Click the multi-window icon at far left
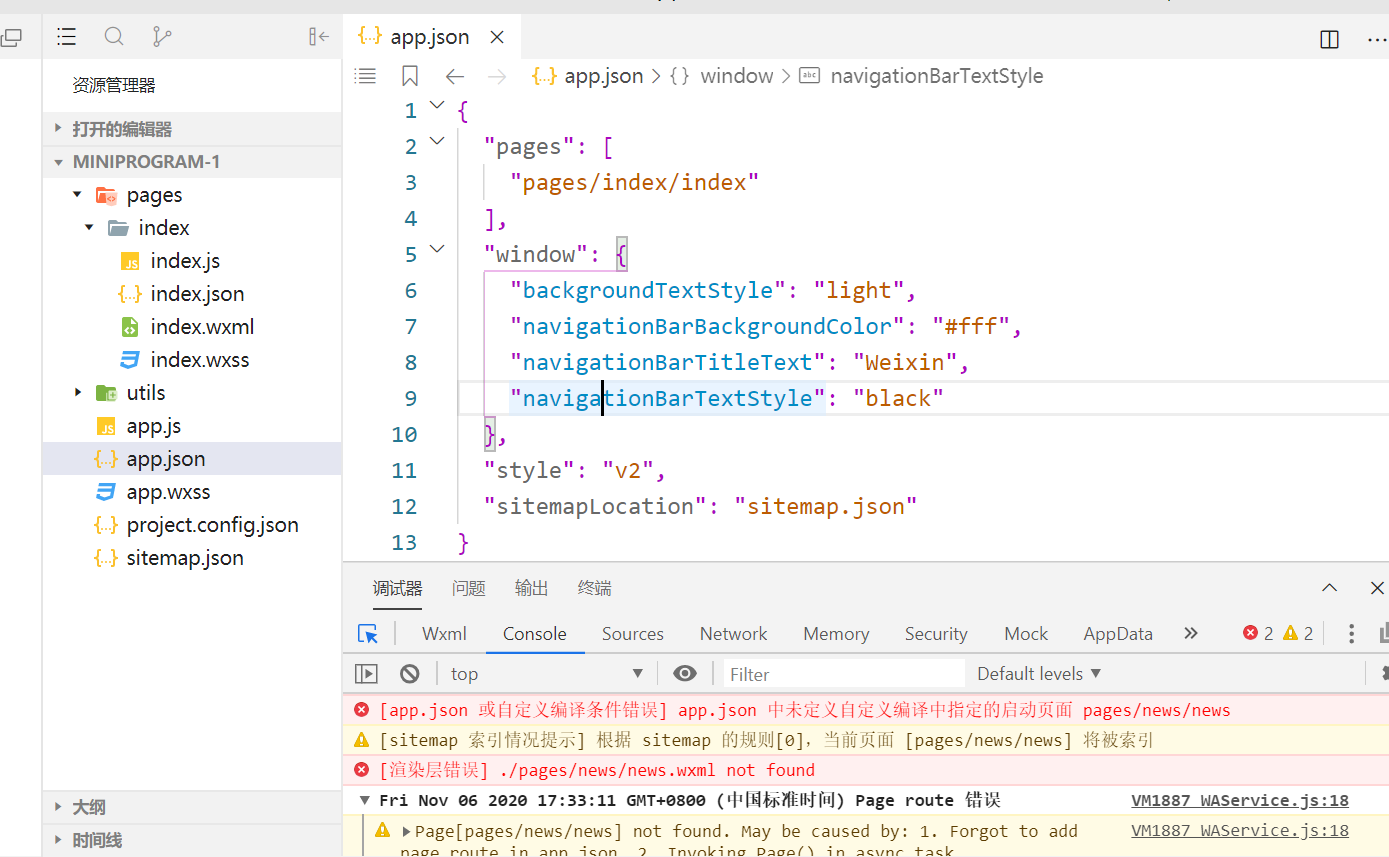 [x=11, y=39]
